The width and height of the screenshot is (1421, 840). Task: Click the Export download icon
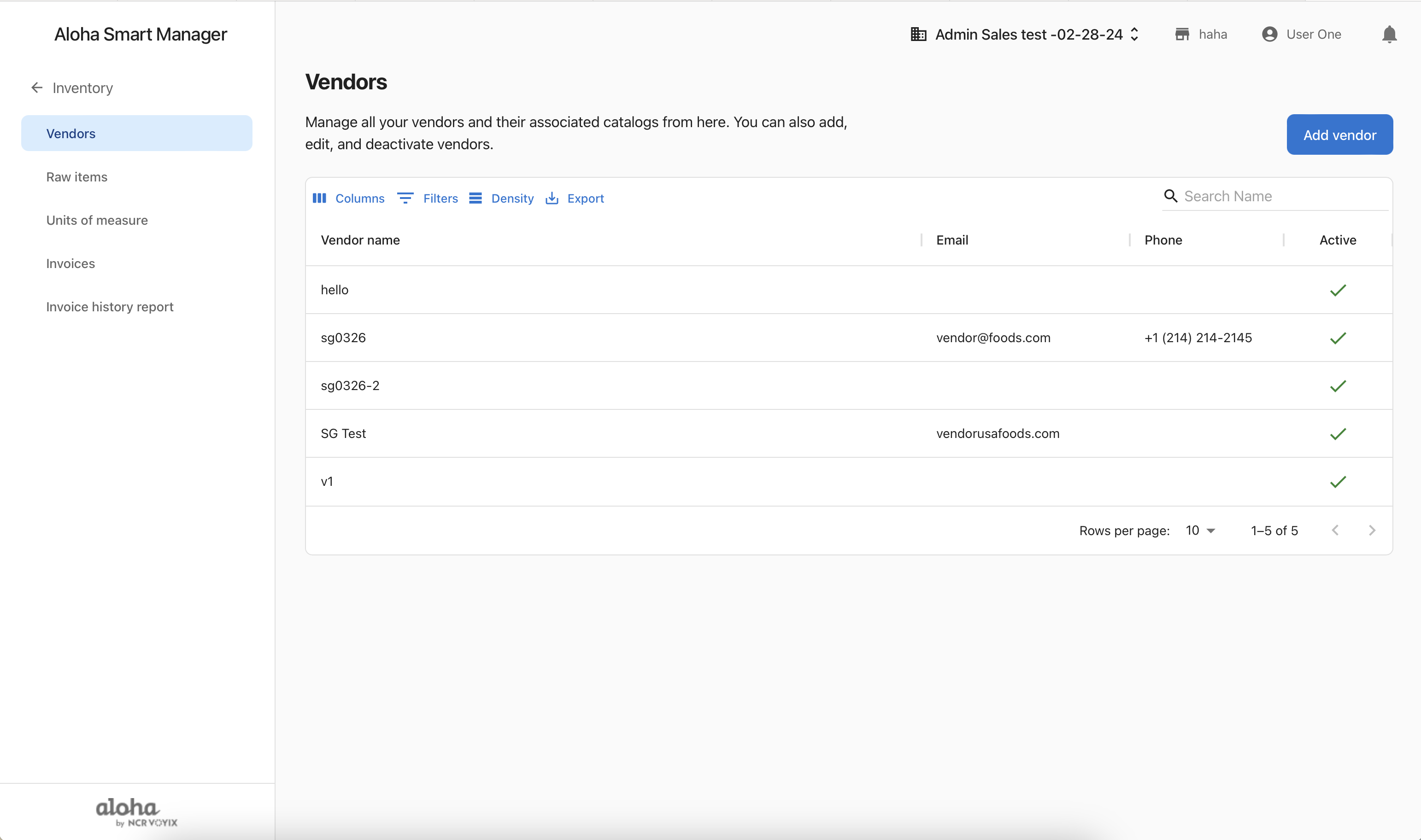coord(552,198)
